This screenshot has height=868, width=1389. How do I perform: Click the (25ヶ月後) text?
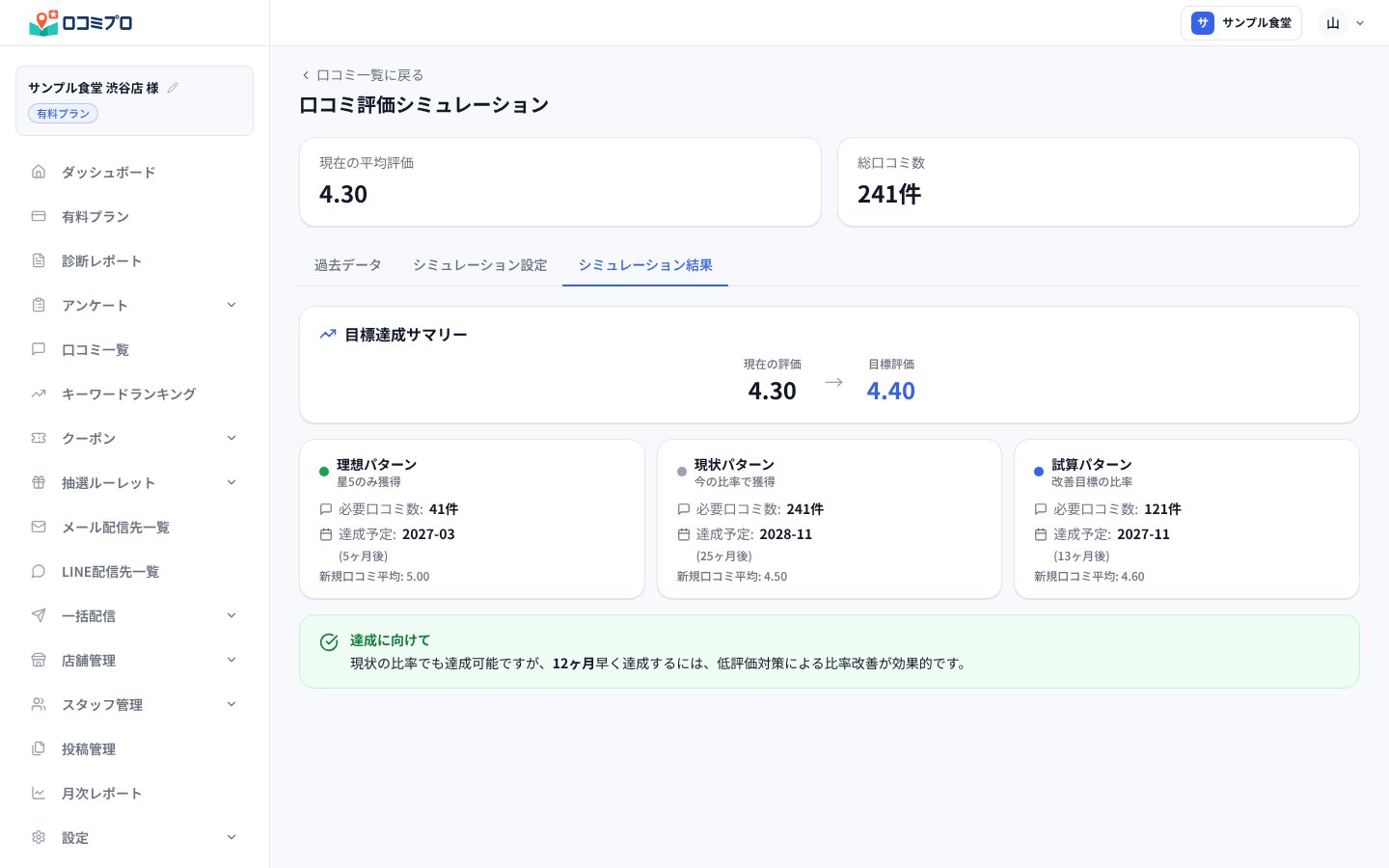point(724,556)
